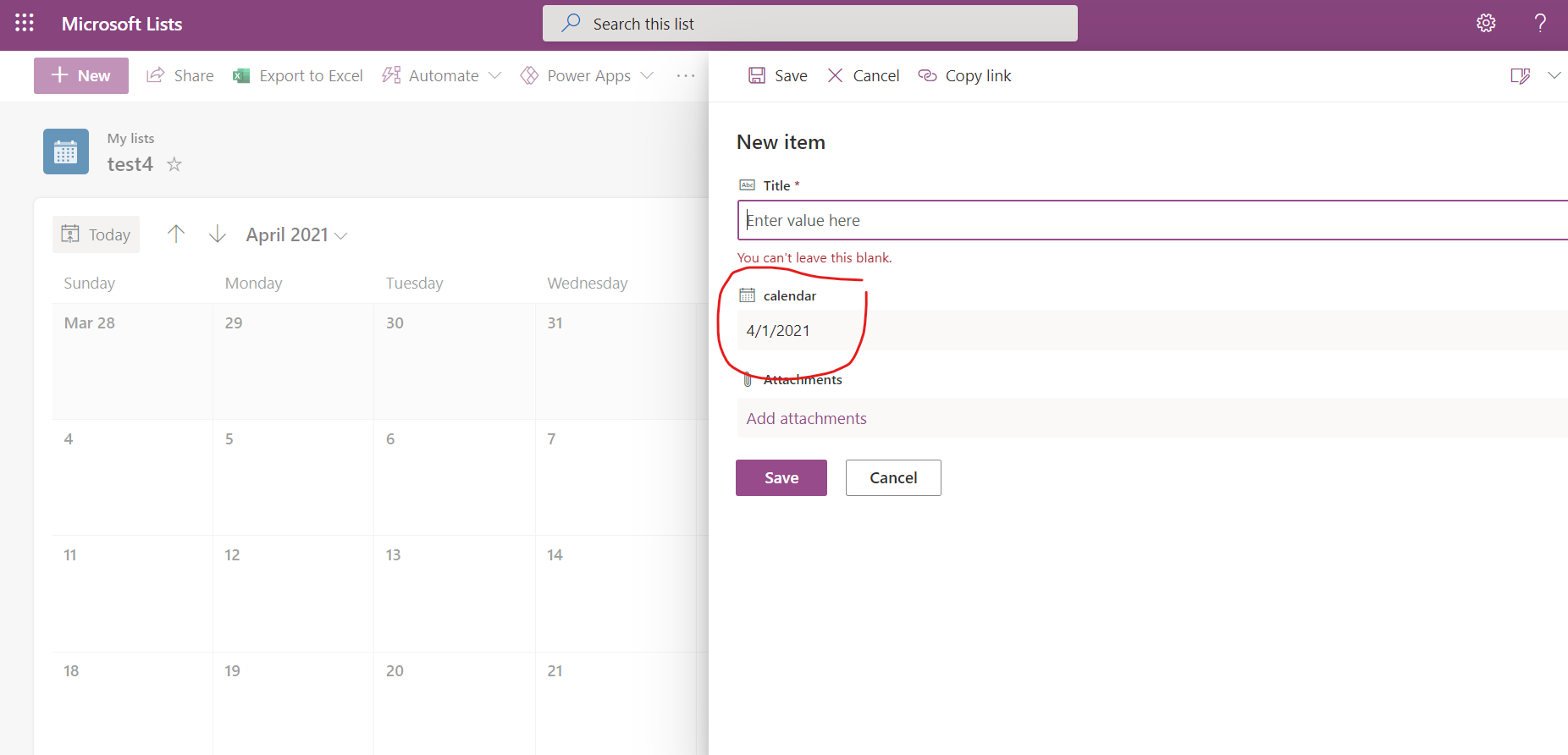
Task: Click the My lists breadcrumb
Action: (x=131, y=138)
